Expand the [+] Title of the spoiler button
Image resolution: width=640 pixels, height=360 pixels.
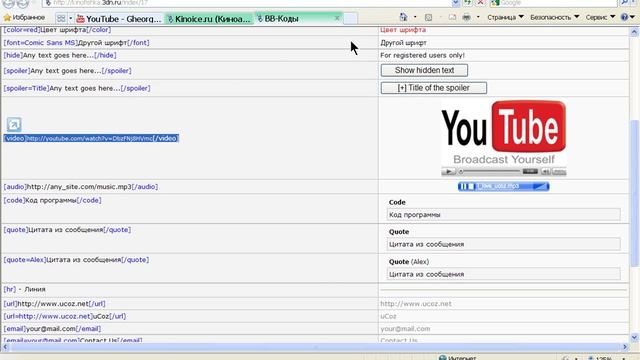(433, 88)
